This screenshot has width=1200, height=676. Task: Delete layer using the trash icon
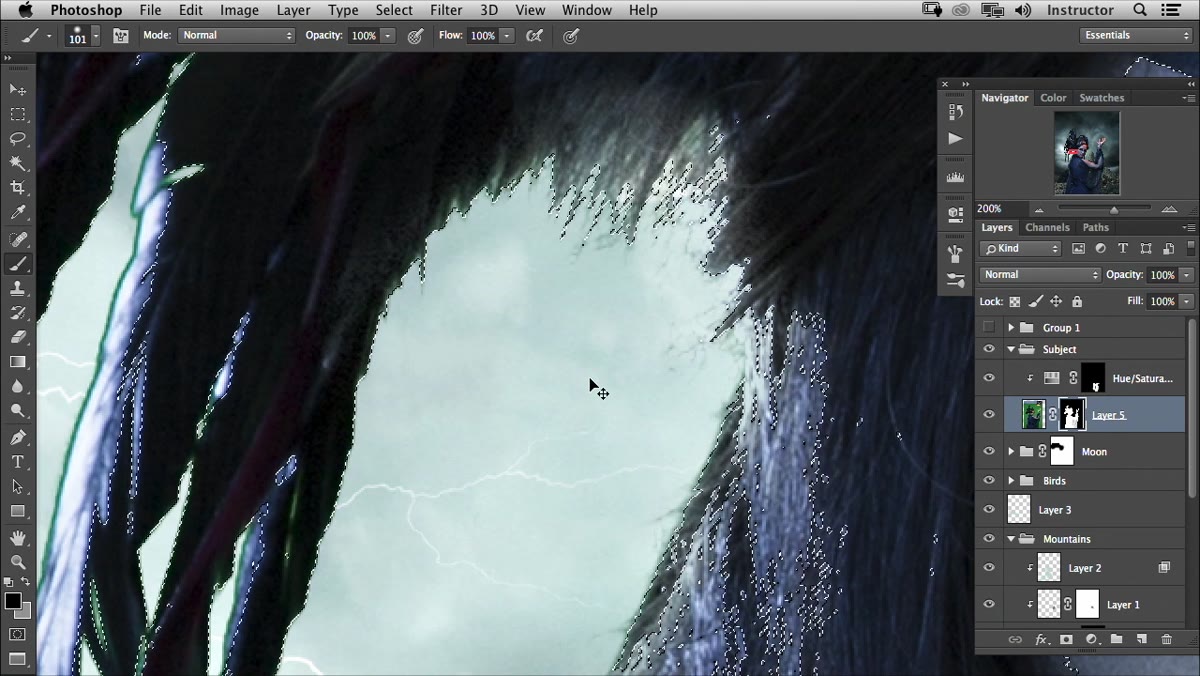coord(1166,639)
